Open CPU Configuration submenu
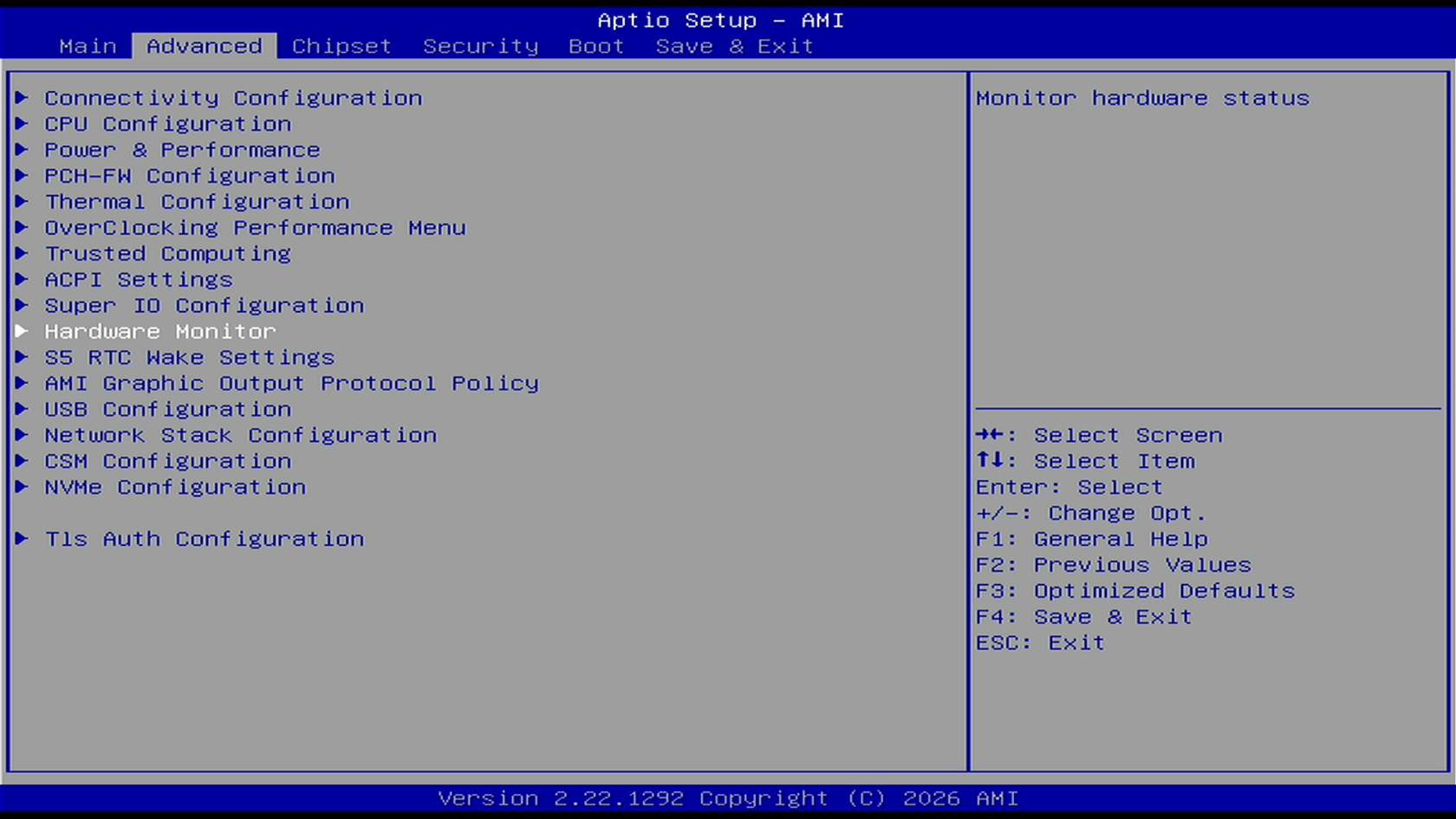The image size is (1456, 819). click(168, 124)
